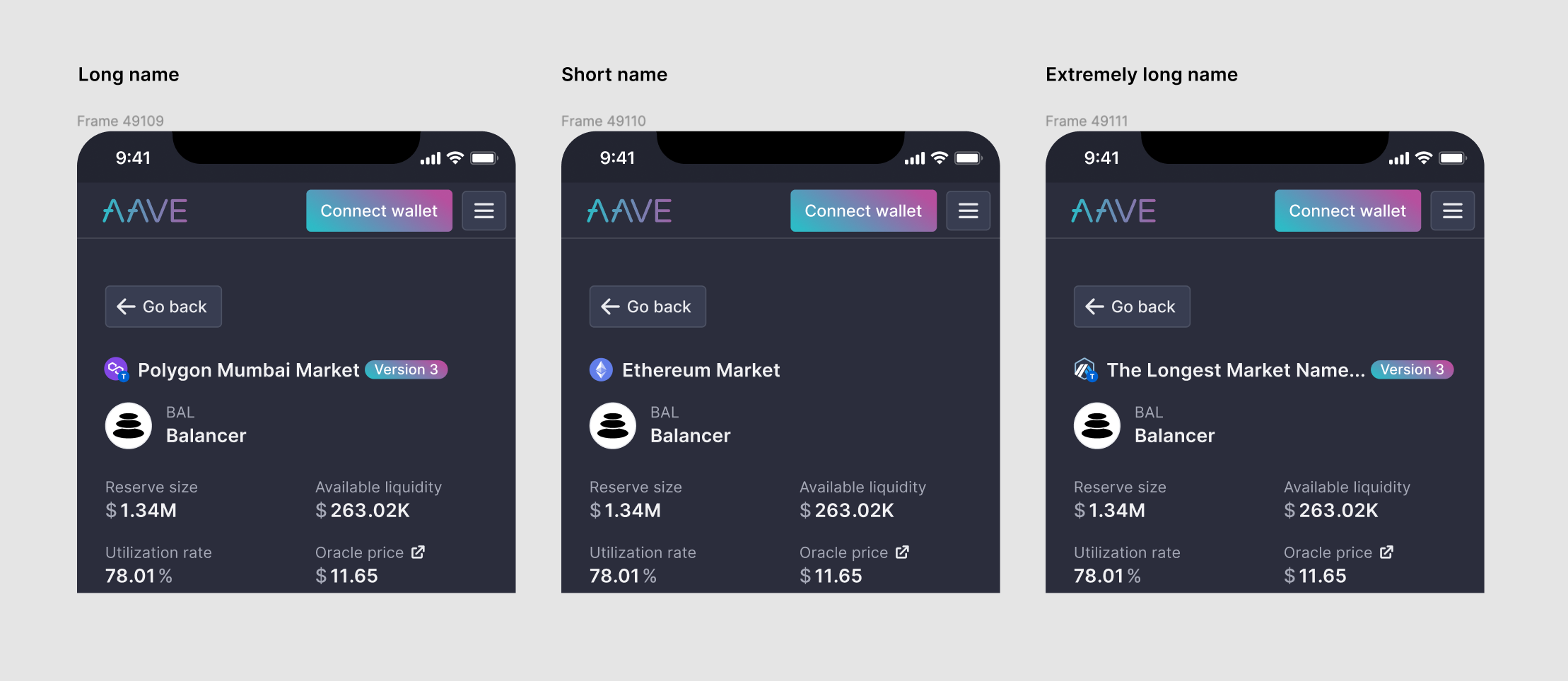Open Oracle price external link in Polygon market
Viewport: 1568px width, 681px height.
click(x=419, y=552)
